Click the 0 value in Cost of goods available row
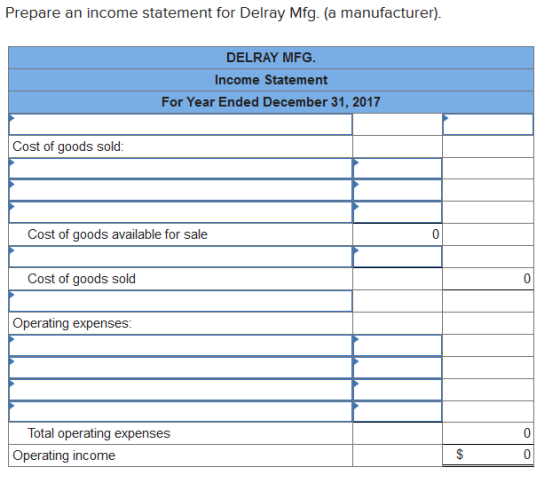 point(435,234)
